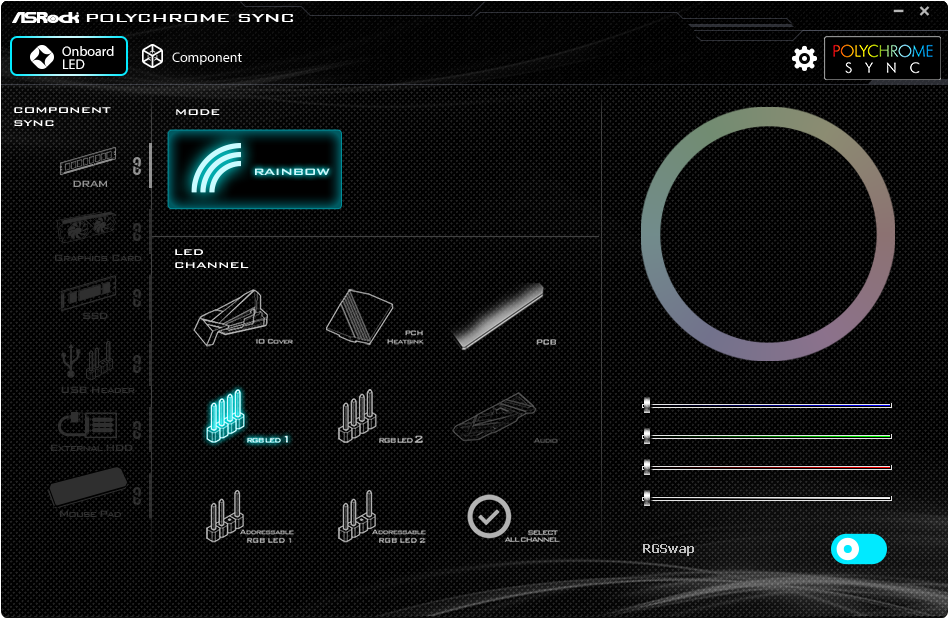Select the RGB LED 2 header
Screen dimensions: 950x620
tap(379, 416)
